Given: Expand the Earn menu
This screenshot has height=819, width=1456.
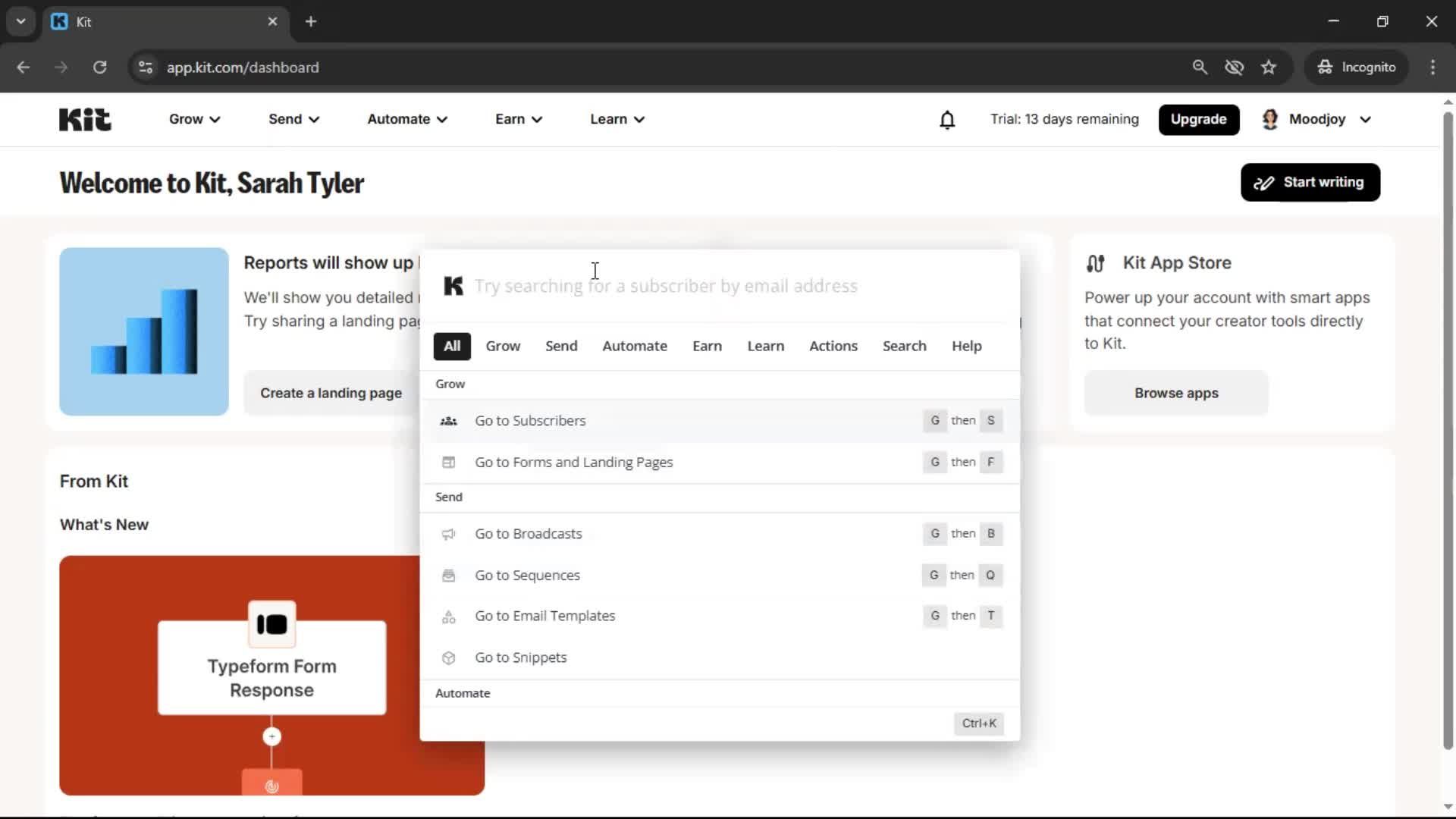Looking at the screenshot, I should (x=517, y=119).
